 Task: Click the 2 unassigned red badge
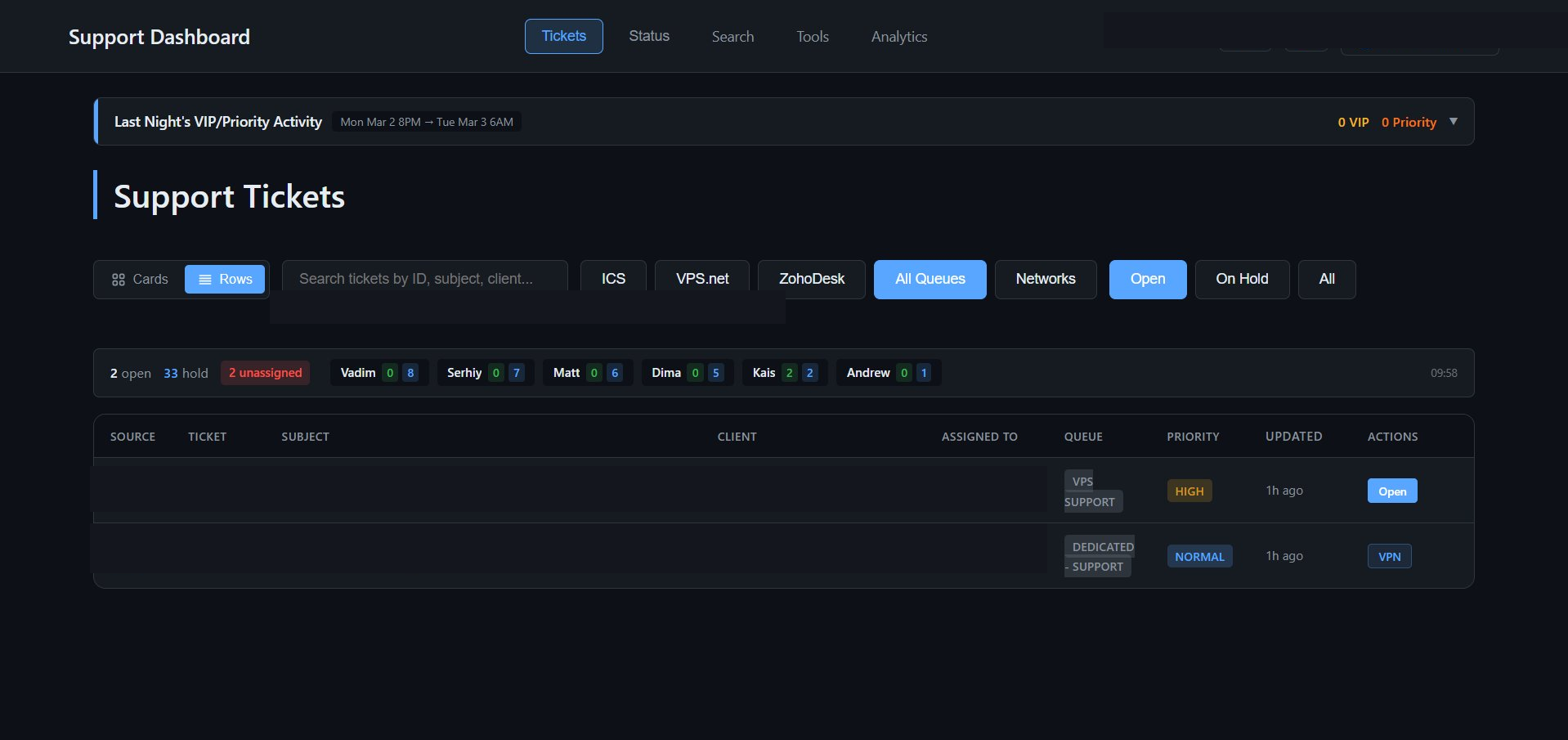265,373
